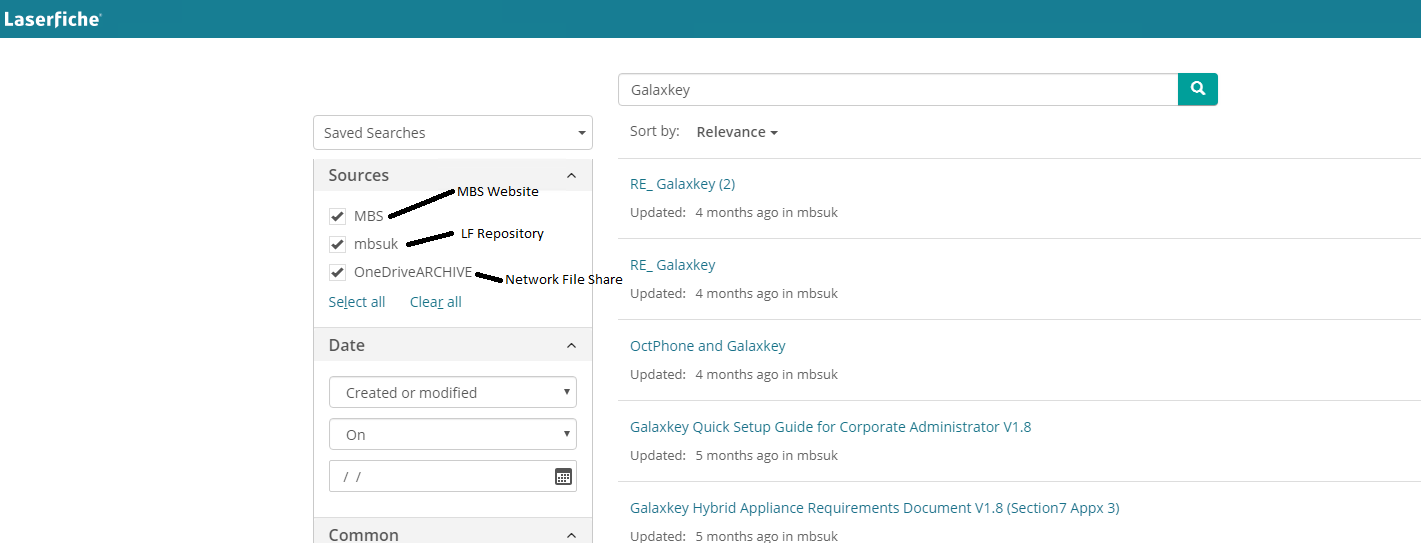Open the Sort by Relevance dropdown
Image resolution: width=1421 pixels, height=543 pixels.
click(x=737, y=132)
